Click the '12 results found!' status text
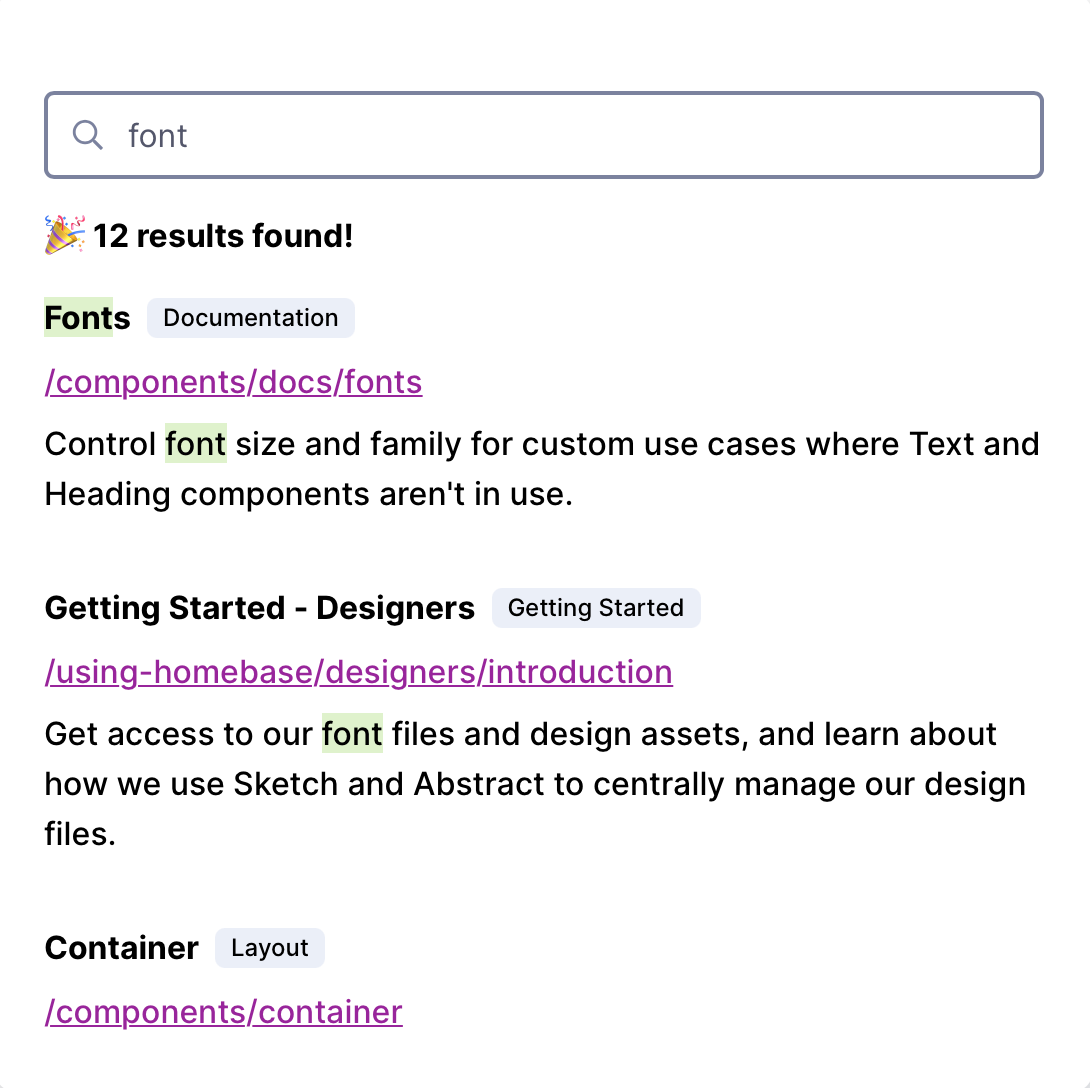Viewport: 1090px width, 1088px height. (223, 236)
